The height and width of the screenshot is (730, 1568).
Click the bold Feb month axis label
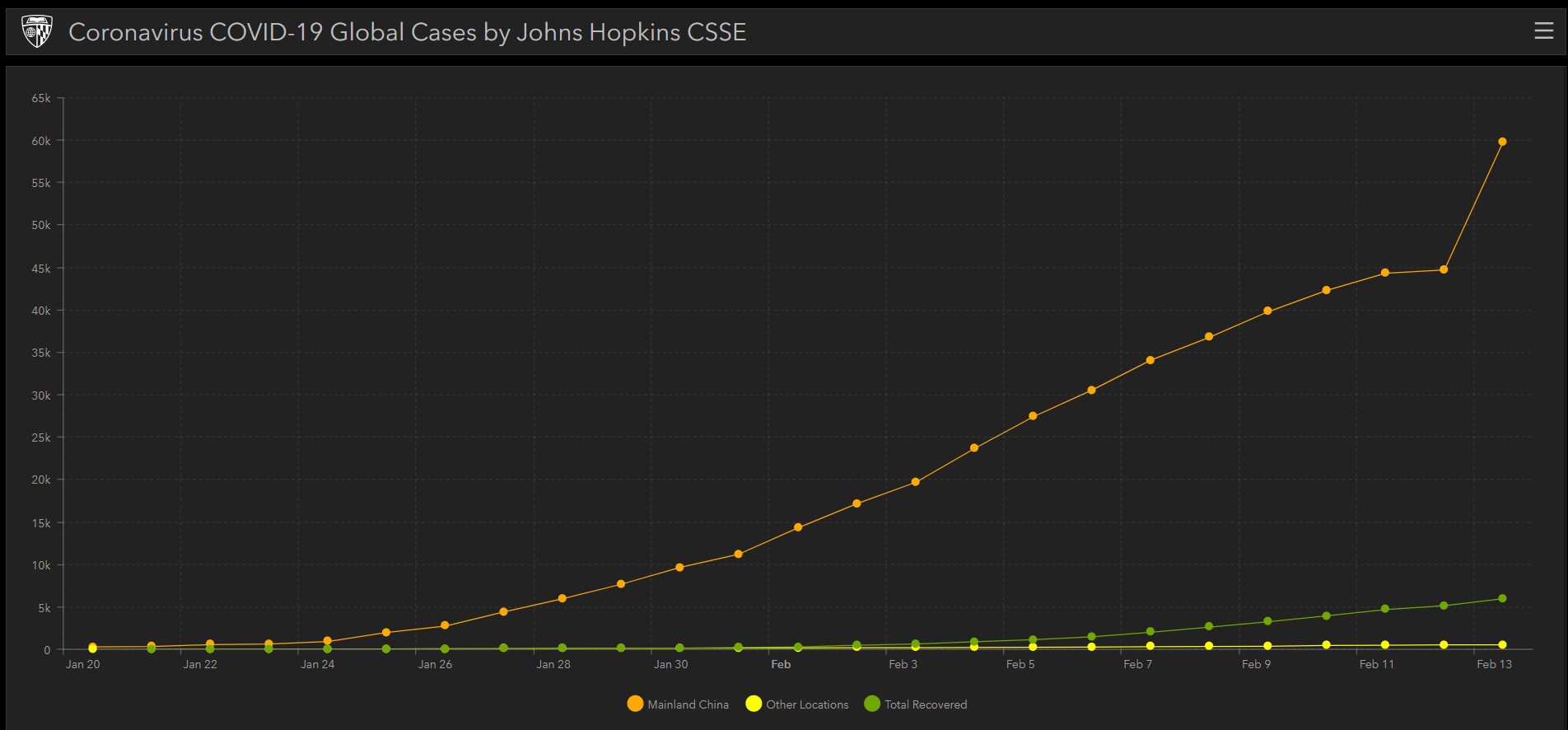pyautogui.click(x=781, y=664)
